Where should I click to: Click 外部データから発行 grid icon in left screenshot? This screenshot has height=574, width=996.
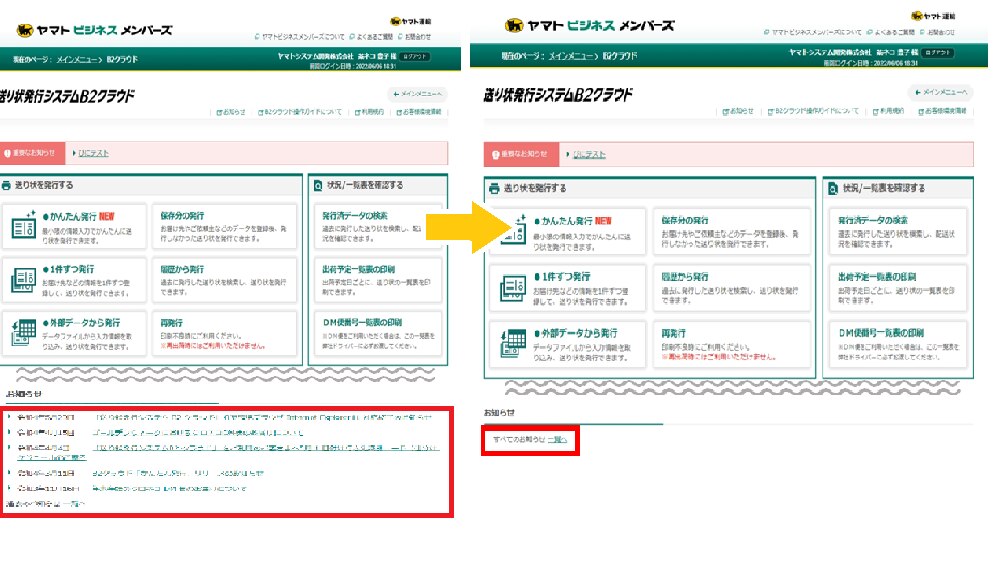point(24,332)
